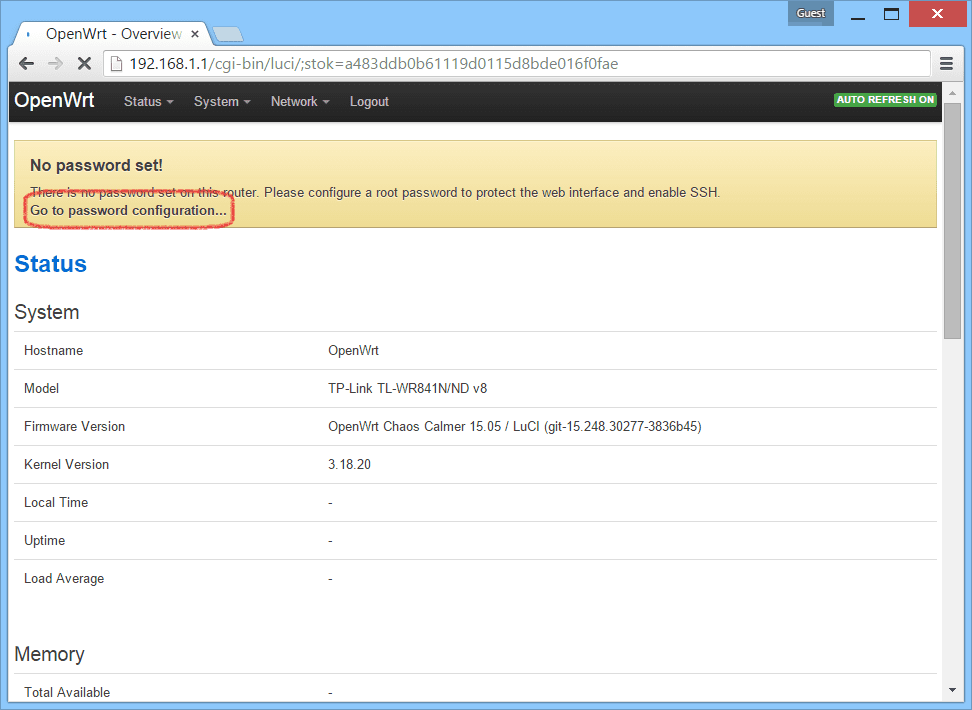Click the Guest profile button

(x=811, y=13)
